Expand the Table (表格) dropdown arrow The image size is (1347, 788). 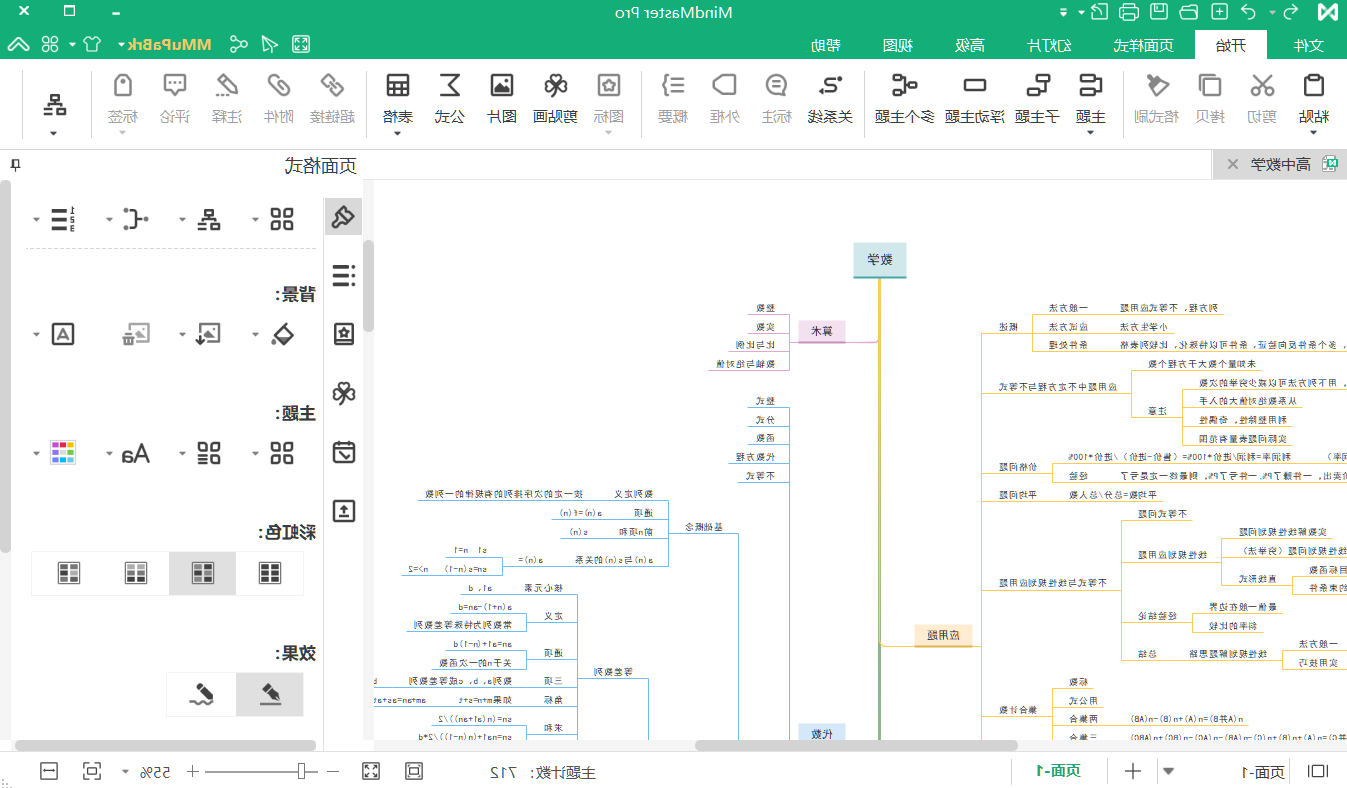(x=398, y=133)
